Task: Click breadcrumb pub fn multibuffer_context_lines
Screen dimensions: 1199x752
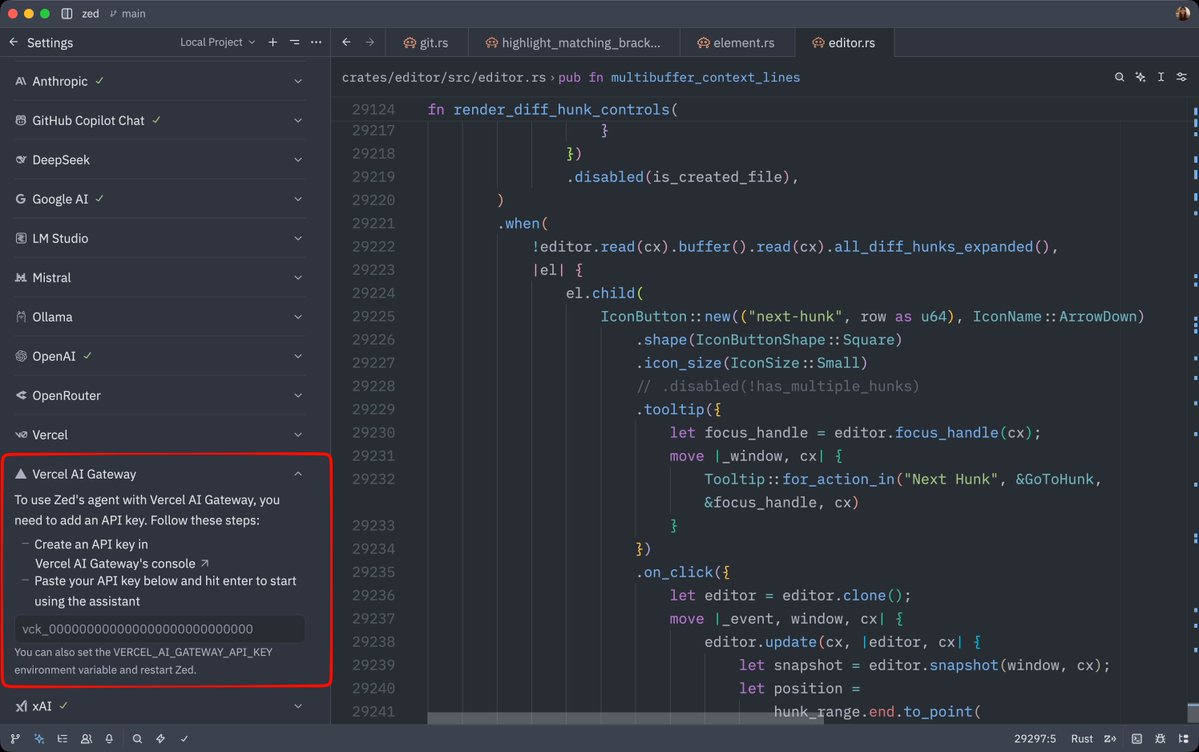Action: 679,77
